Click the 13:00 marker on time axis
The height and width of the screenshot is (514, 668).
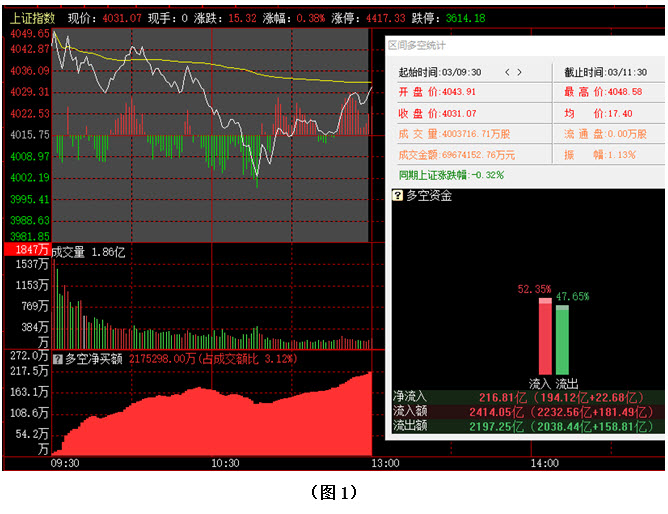[385, 463]
